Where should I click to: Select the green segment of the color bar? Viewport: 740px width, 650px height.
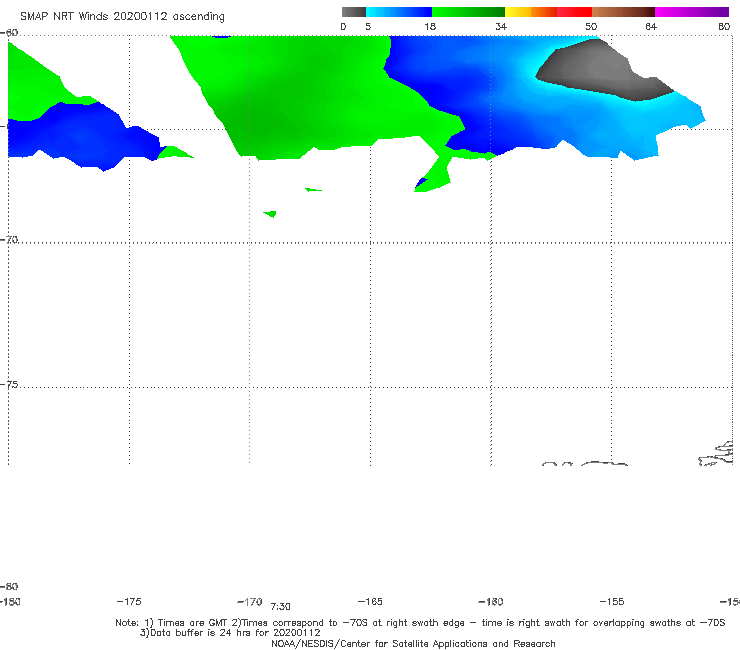[469, 12]
